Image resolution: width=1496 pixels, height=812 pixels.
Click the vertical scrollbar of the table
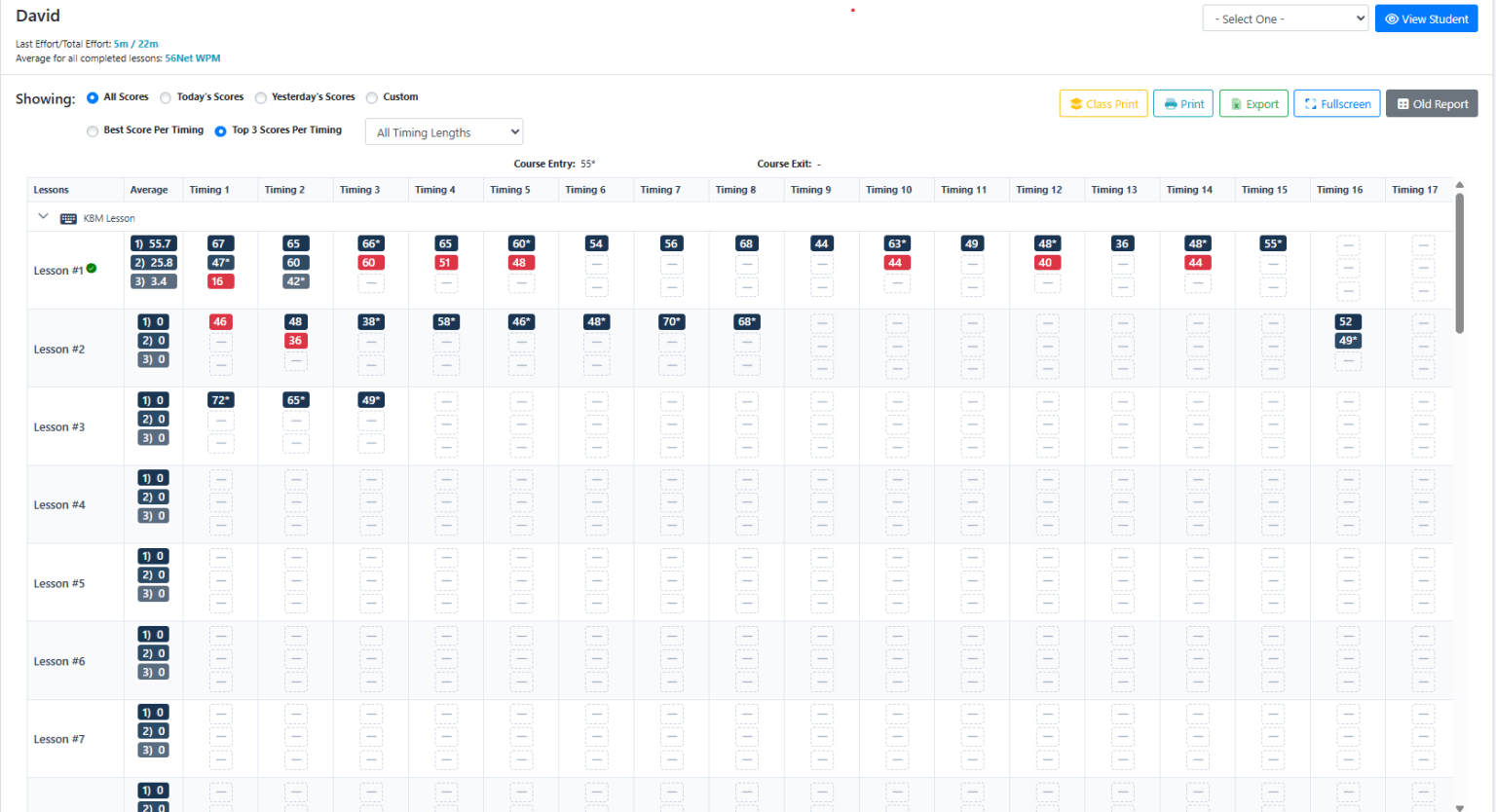coord(1459,263)
